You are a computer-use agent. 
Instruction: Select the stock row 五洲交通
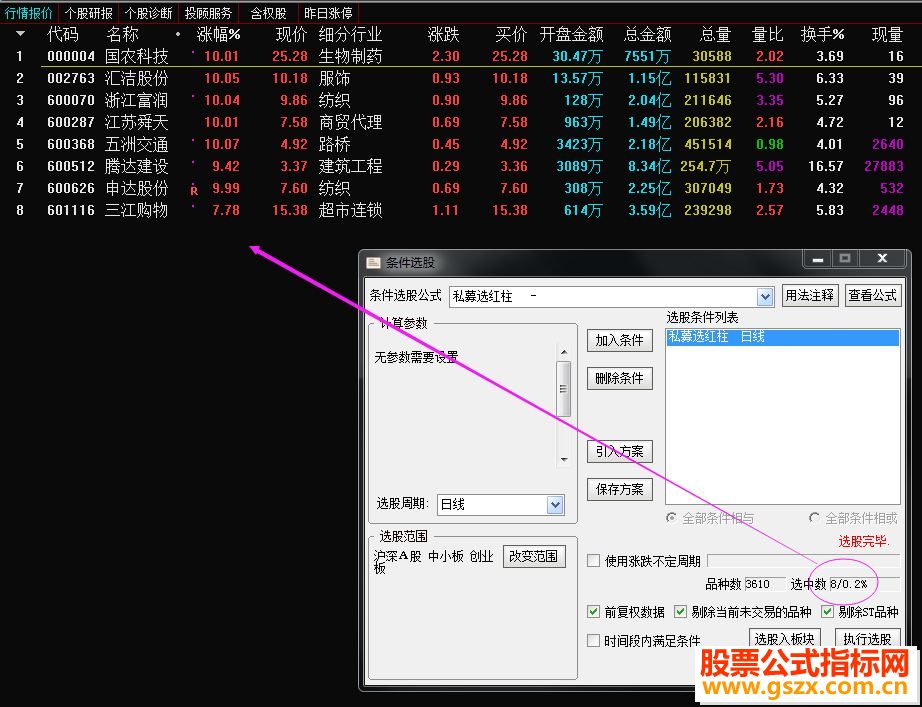[x=461, y=144]
